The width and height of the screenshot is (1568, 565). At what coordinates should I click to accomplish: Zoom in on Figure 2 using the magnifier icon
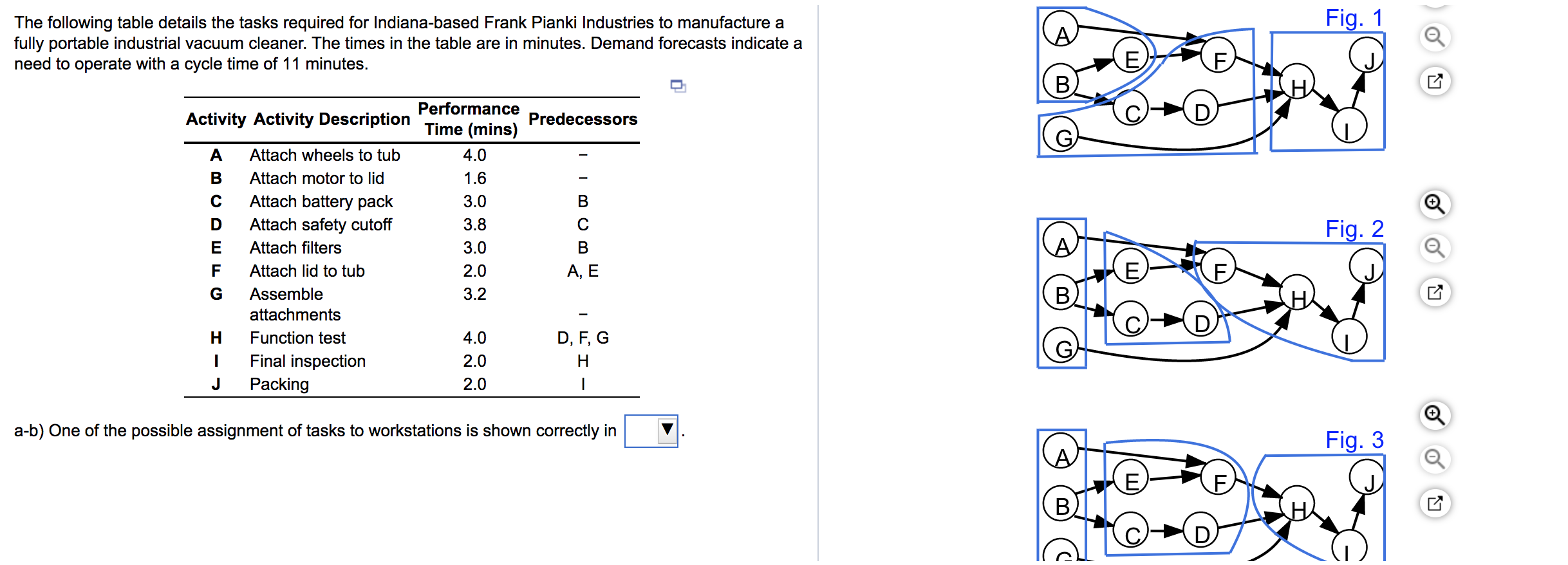pos(1434,205)
